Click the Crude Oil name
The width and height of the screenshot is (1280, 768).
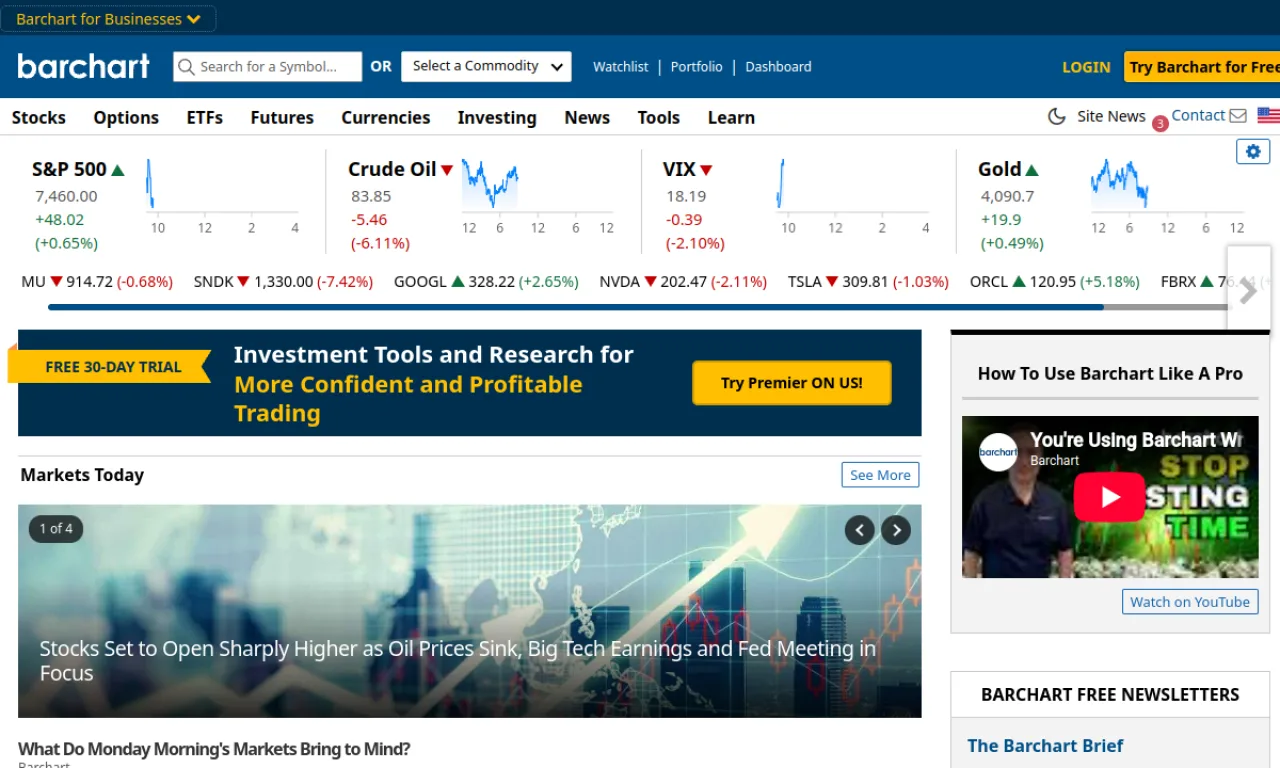392,169
